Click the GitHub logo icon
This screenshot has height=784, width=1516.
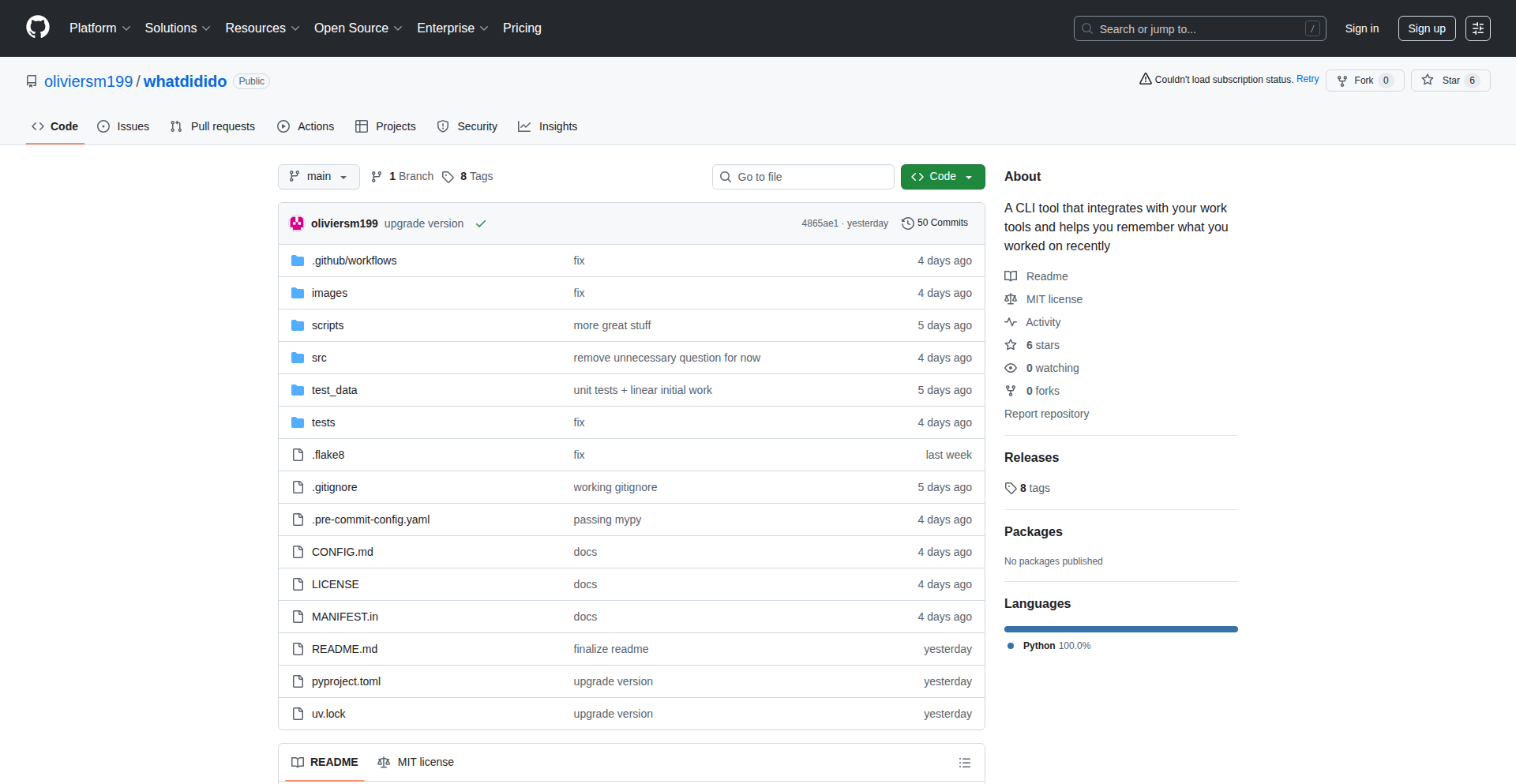(x=38, y=28)
